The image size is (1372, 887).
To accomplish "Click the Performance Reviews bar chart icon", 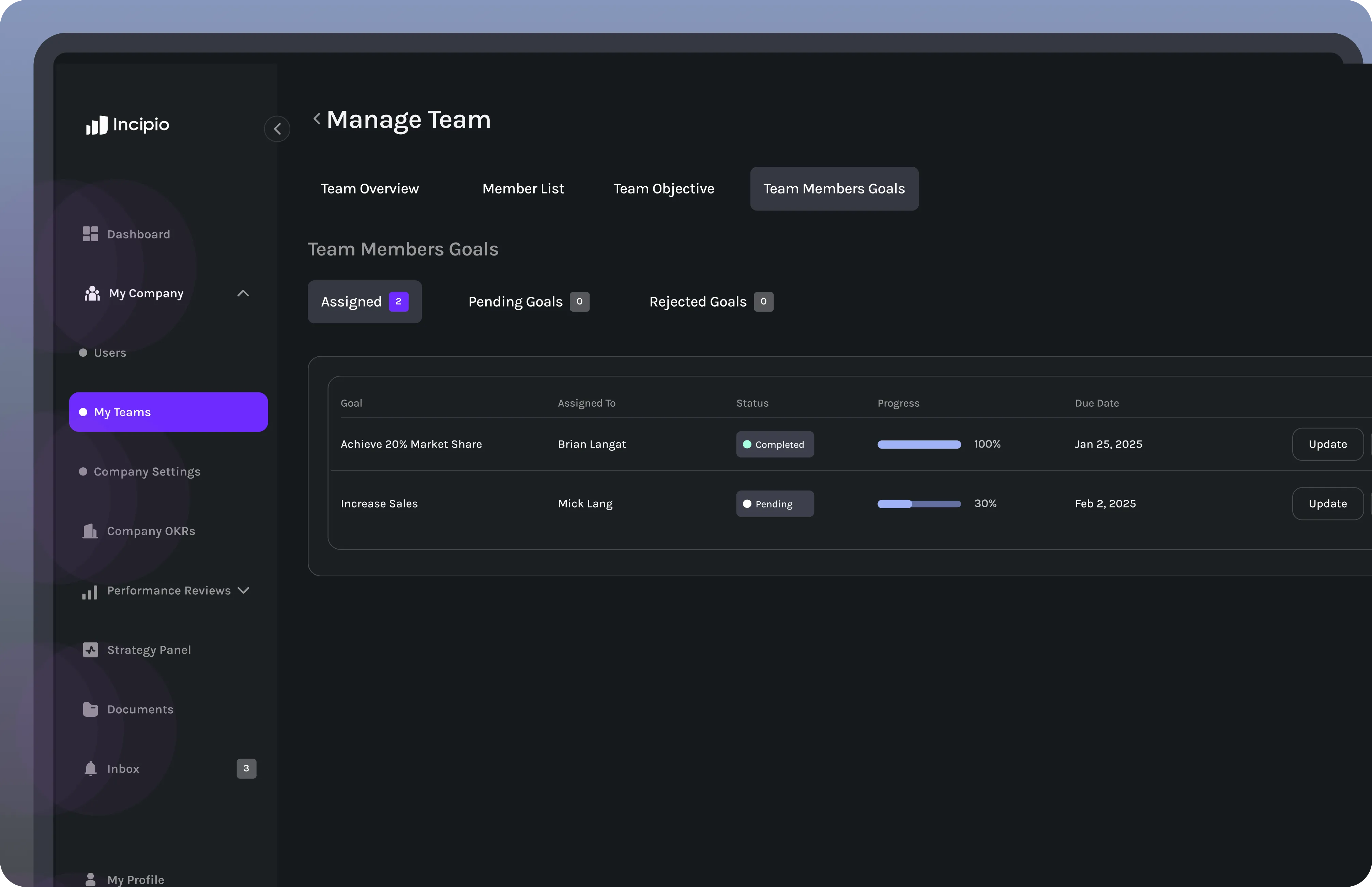I will 90,592.
